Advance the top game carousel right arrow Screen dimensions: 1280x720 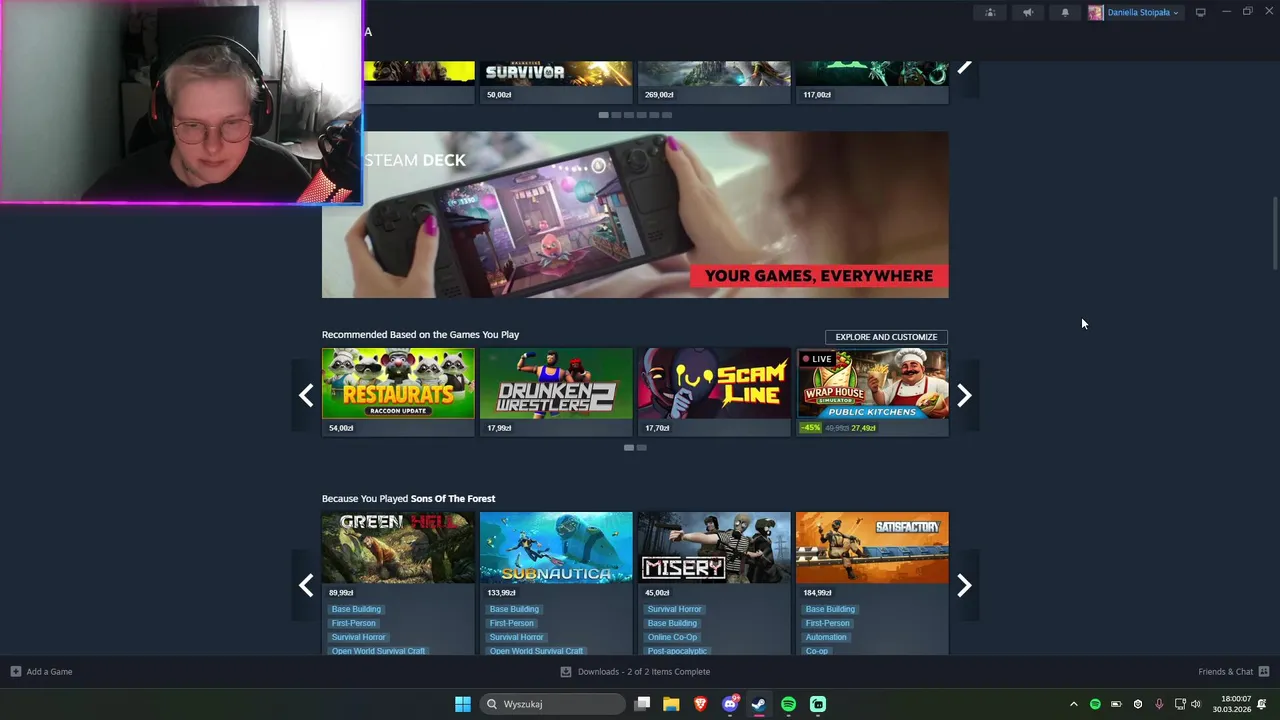(x=964, y=67)
